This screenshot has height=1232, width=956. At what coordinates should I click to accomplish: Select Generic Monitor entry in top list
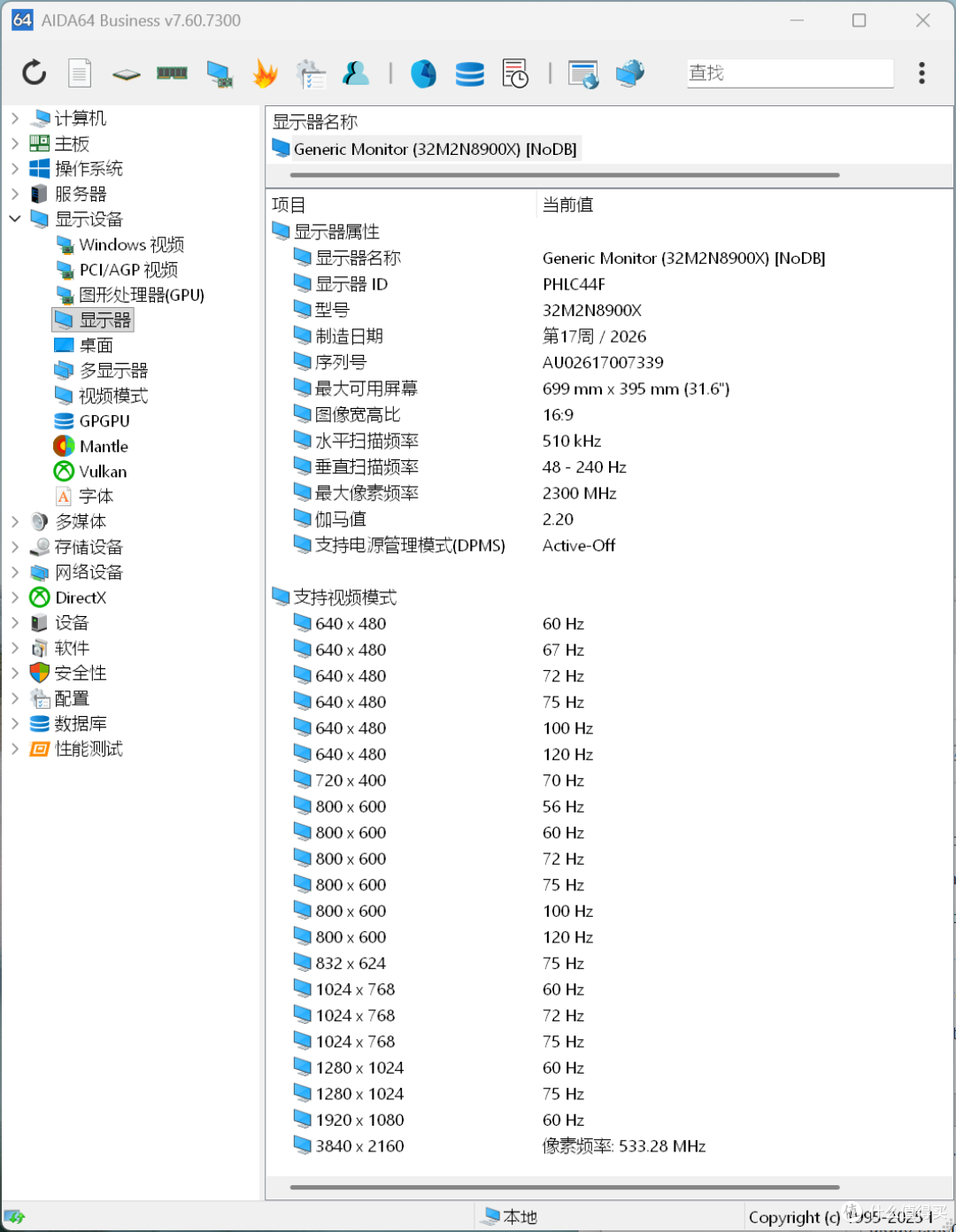(x=425, y=149)
